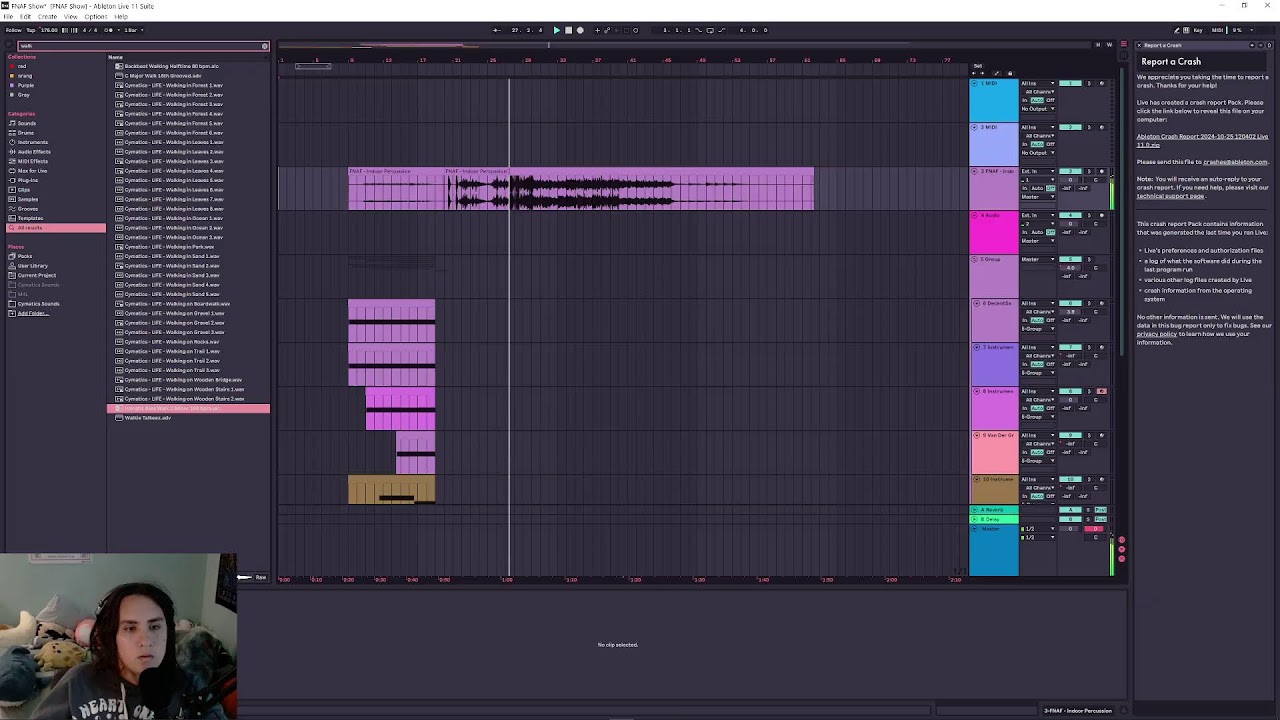Open the Options menu
Screen dimensions: 1280x720
(x=96, y=17)
